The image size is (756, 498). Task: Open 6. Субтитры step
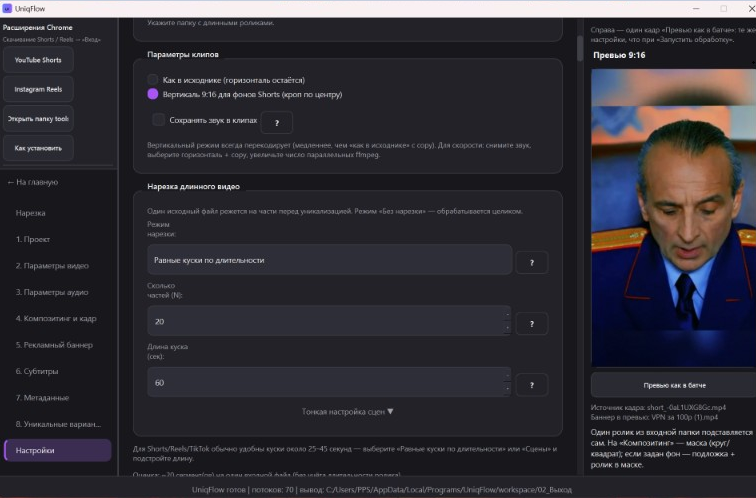pos(37,371)
